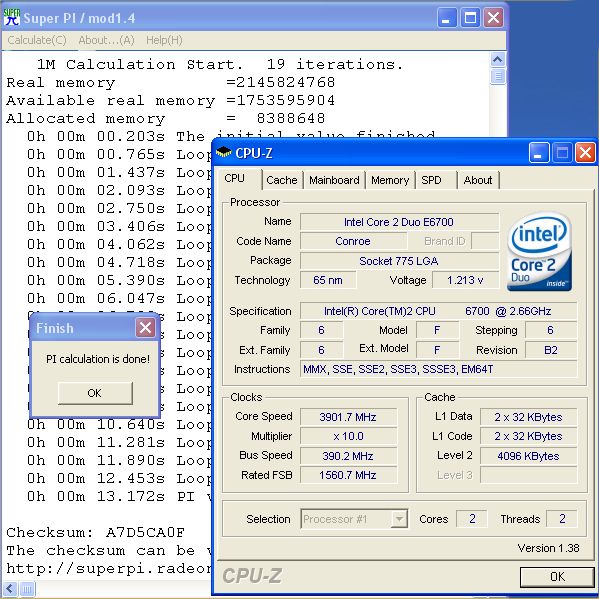Click the Name field Intel Core 2 Duo E6700
Viewport: 599px width, 599px height.
tap(399, 222)
